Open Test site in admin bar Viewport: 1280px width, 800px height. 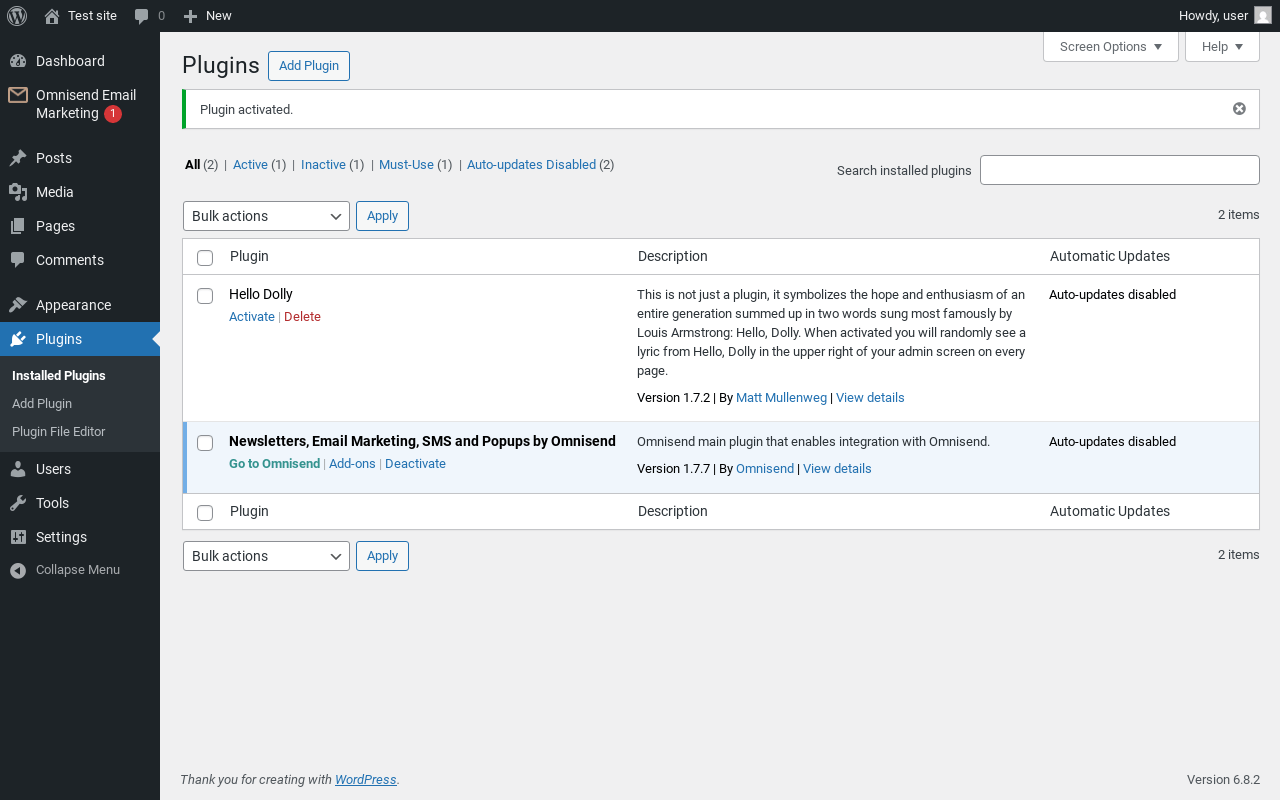[x=80, y=16]
